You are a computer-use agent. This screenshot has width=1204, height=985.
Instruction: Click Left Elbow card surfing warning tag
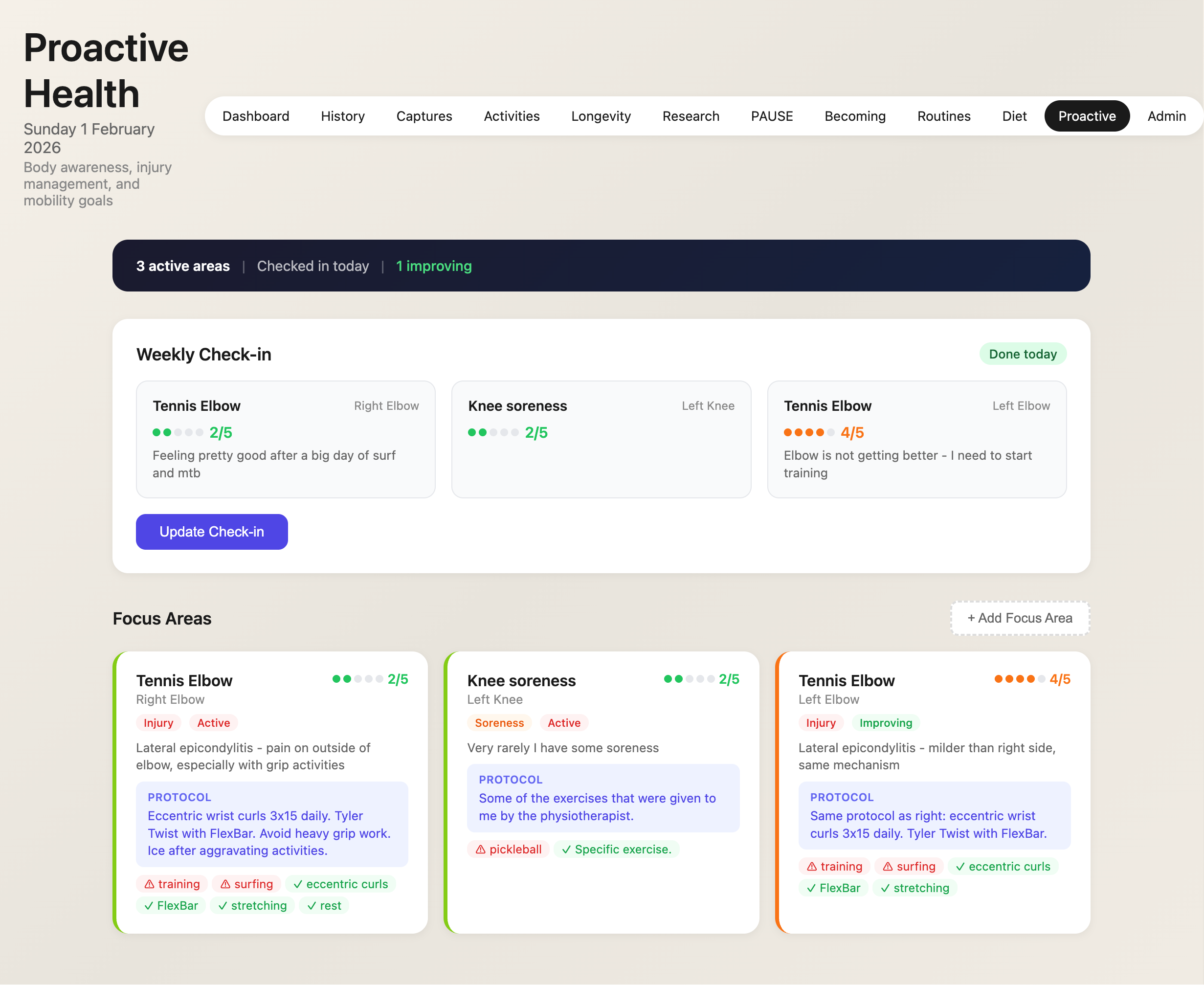tap(909, 867)
